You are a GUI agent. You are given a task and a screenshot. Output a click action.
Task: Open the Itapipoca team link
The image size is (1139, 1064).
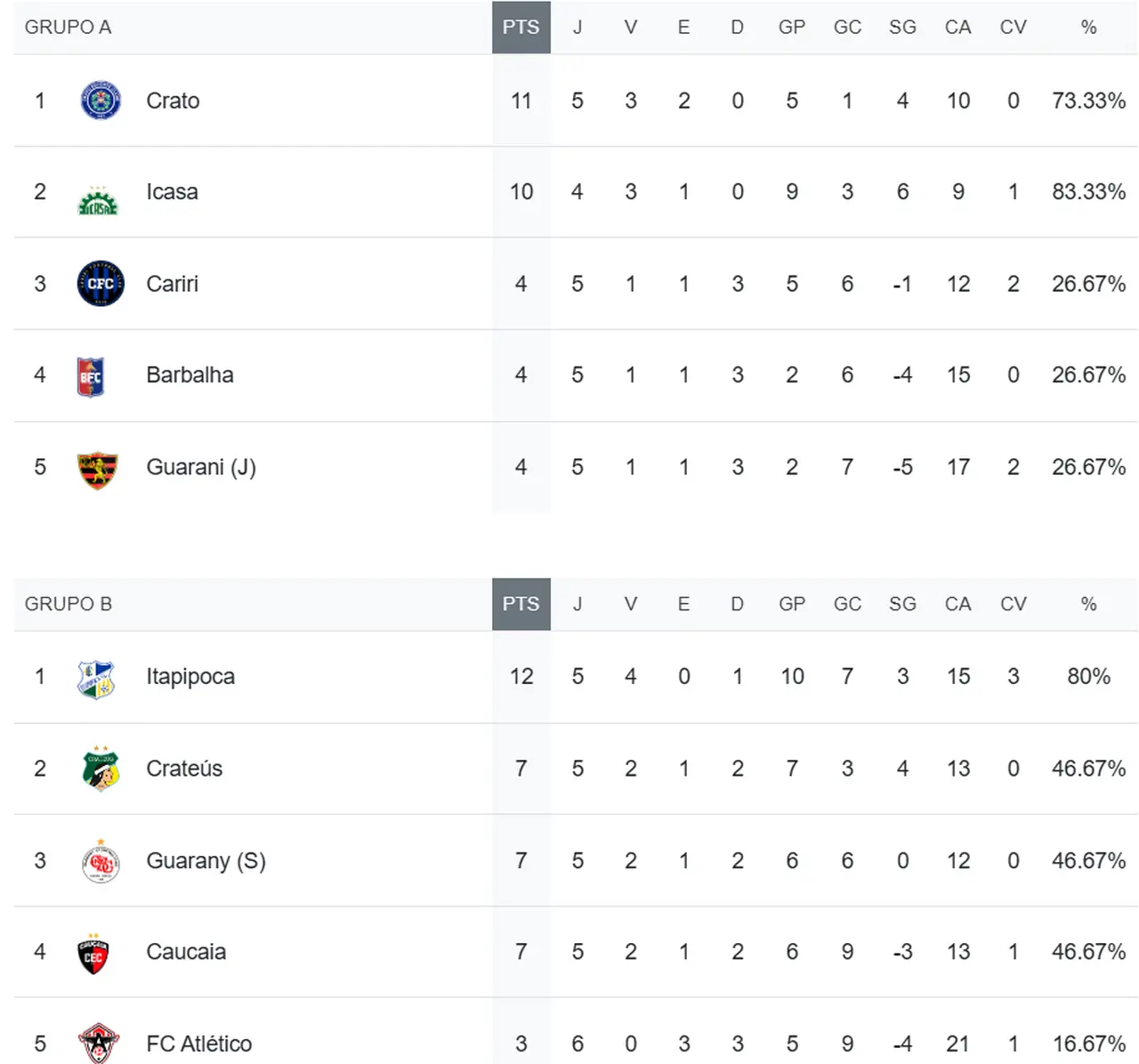click(x=190, y=677)
